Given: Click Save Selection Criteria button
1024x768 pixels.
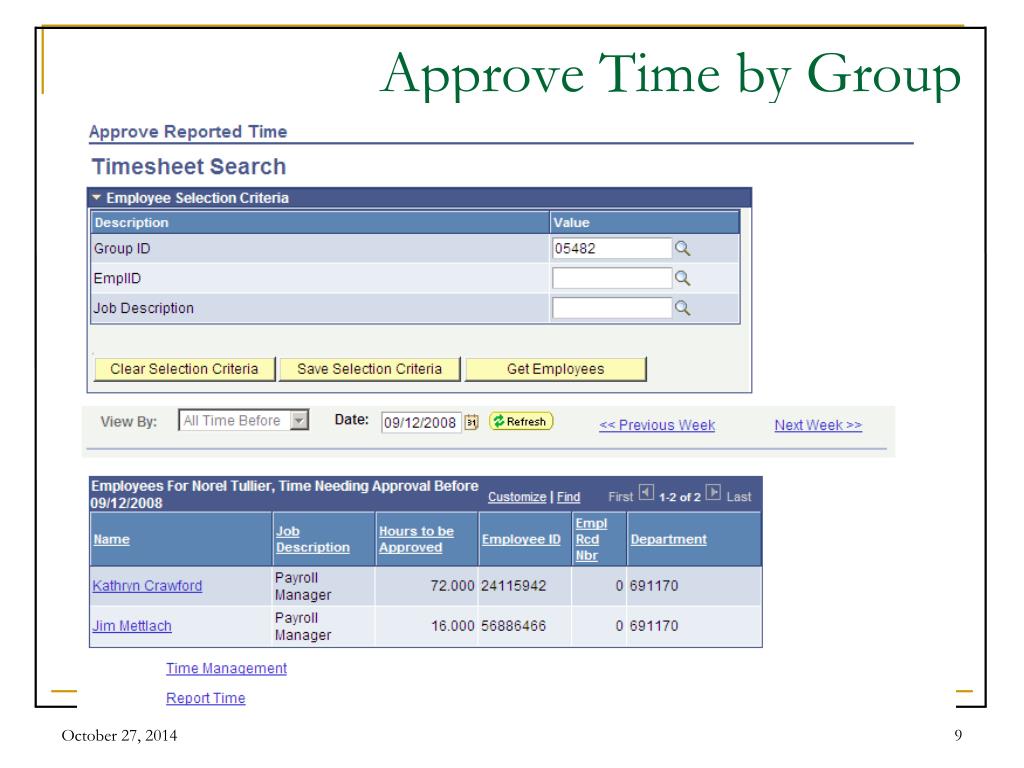Looking at the screenshot, I should click(x=370, y=369).
